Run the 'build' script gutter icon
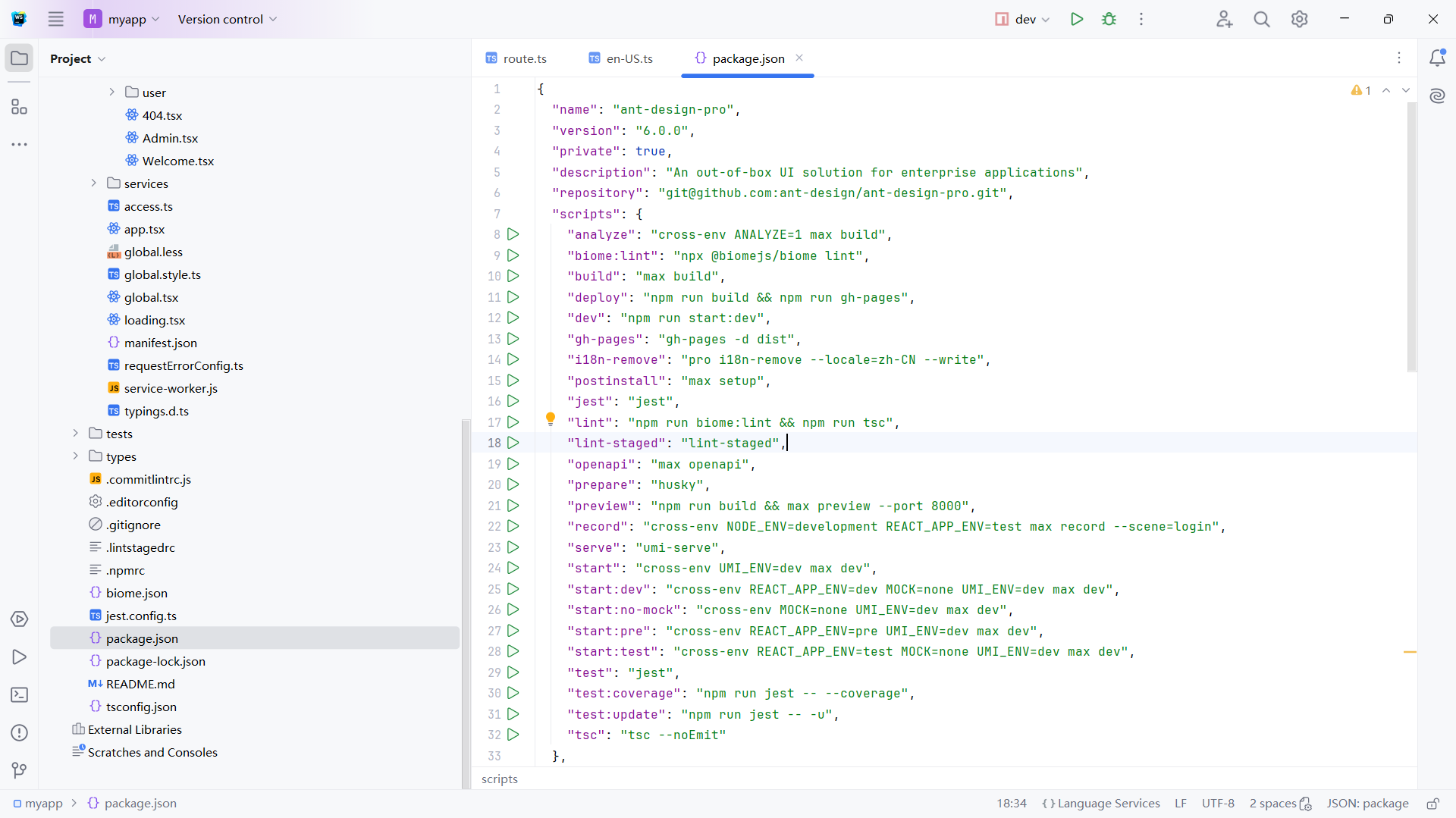The width and height of the screenshot is (1456, 818). [513, 276]
